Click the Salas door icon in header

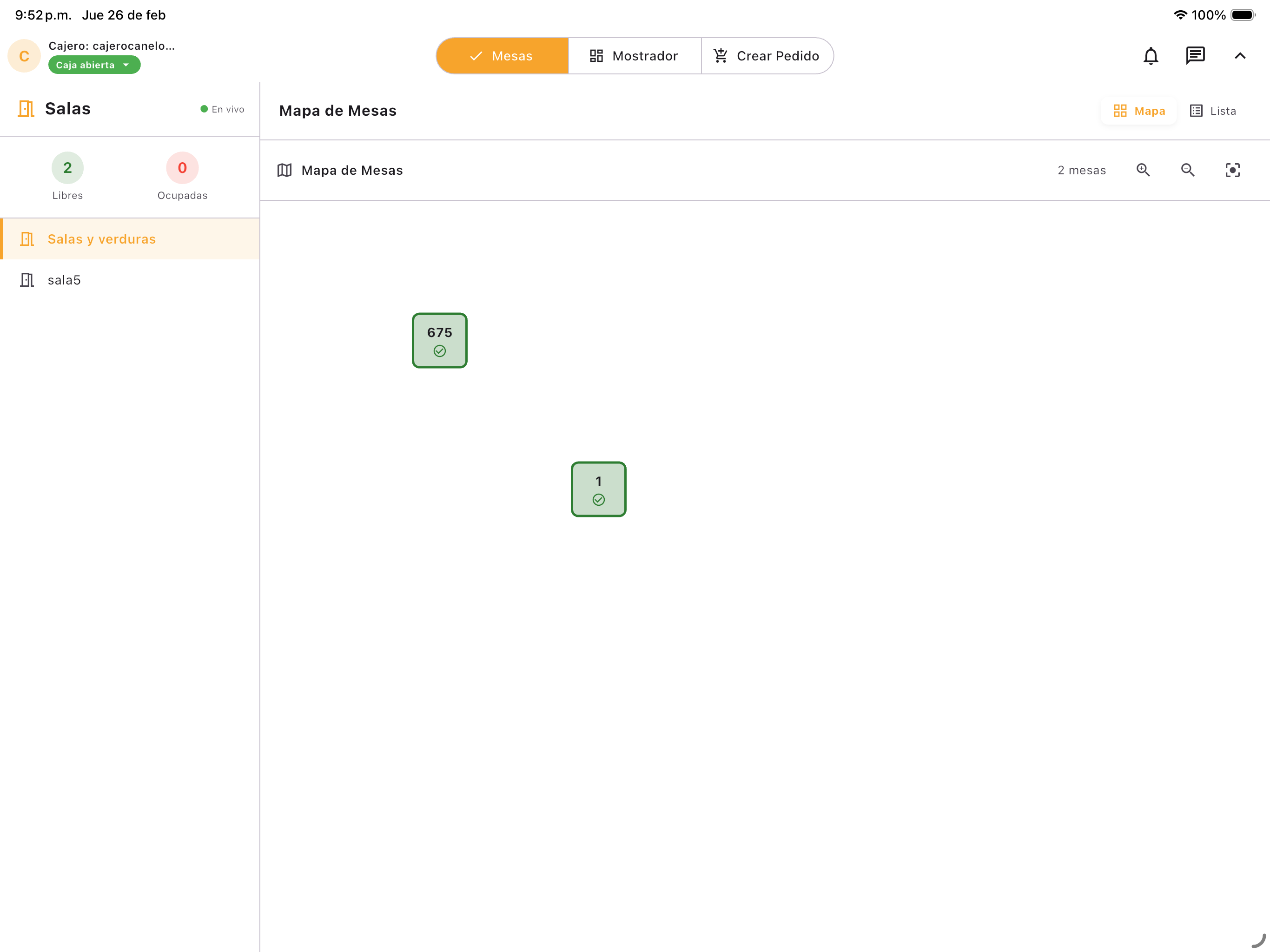click(26, 108)
